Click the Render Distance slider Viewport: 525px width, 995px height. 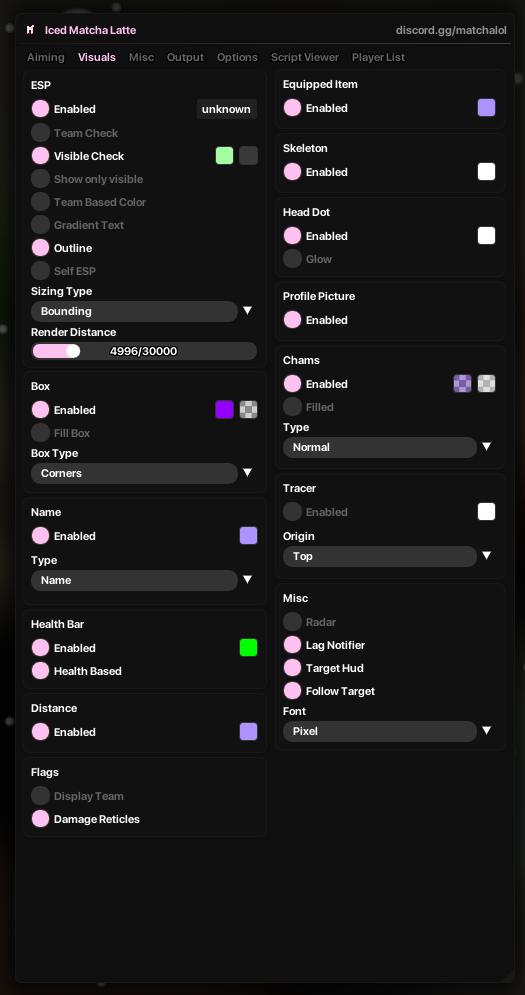144,351
